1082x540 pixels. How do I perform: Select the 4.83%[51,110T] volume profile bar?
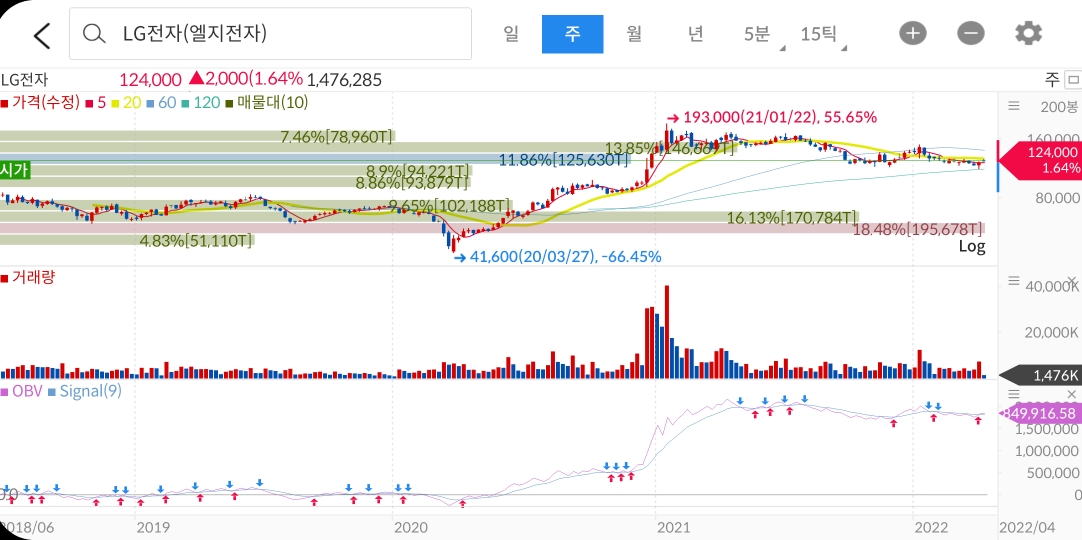(x=127, y=240)
